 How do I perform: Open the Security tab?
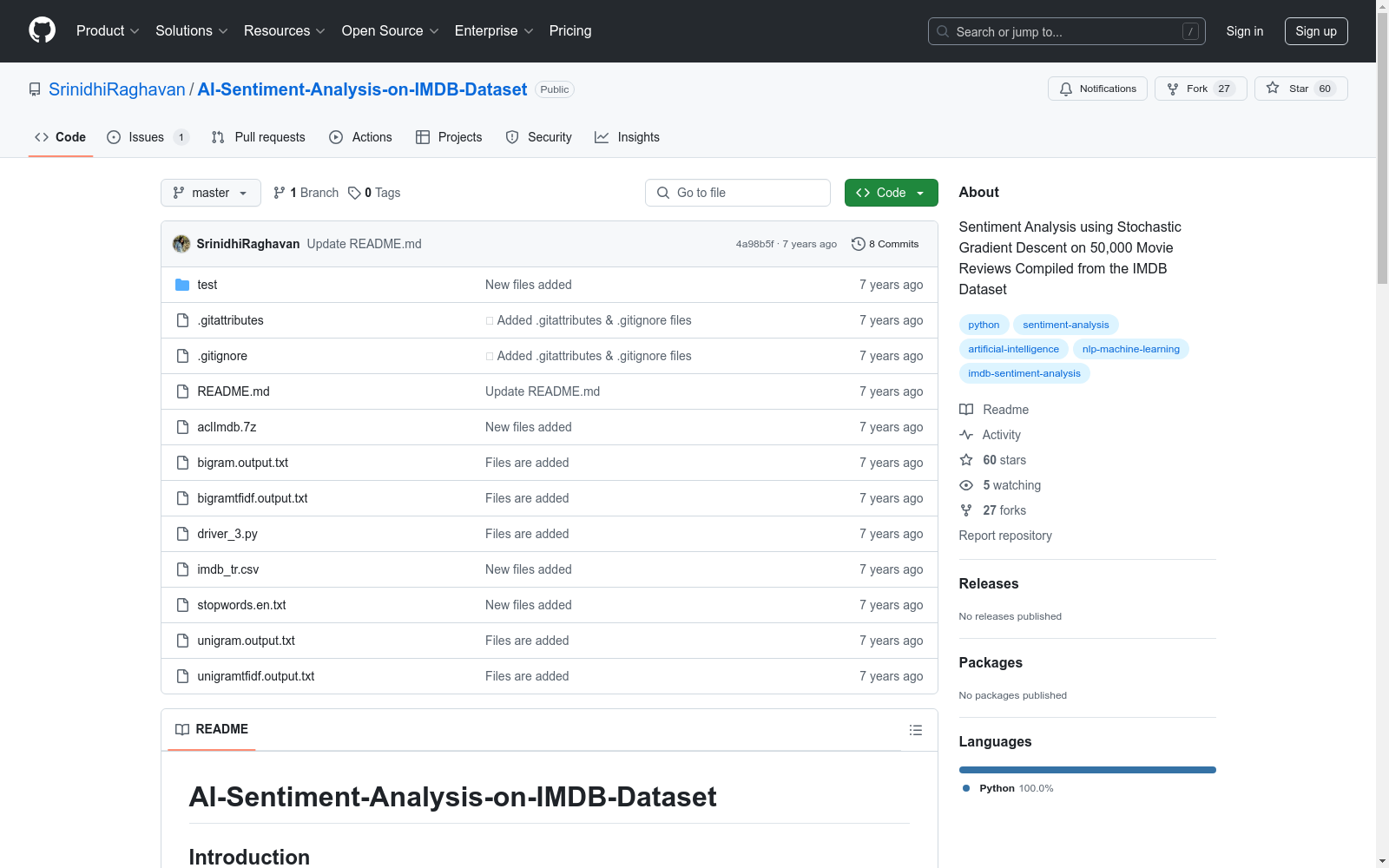pyautogui.click(x=538, y=137)
